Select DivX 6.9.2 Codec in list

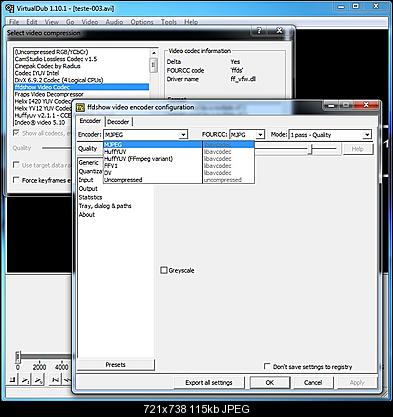(81, 80)
